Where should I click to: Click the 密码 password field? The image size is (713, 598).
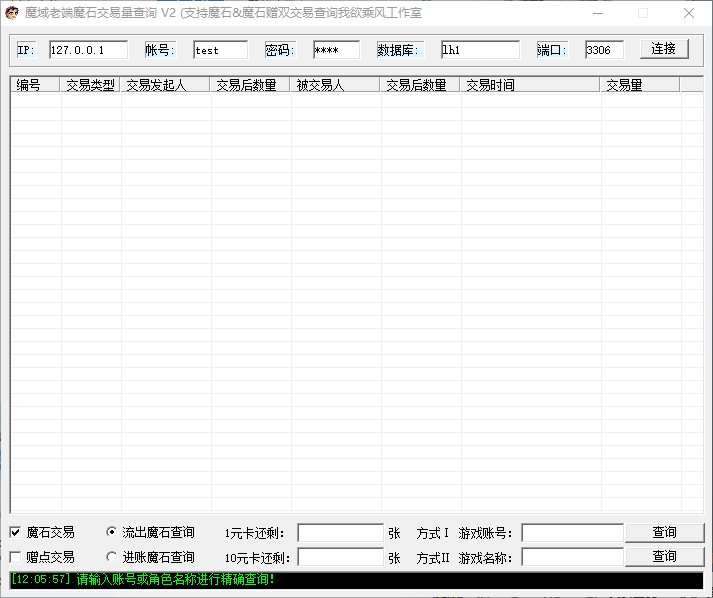pyautogui.click(x=336, y=50)
